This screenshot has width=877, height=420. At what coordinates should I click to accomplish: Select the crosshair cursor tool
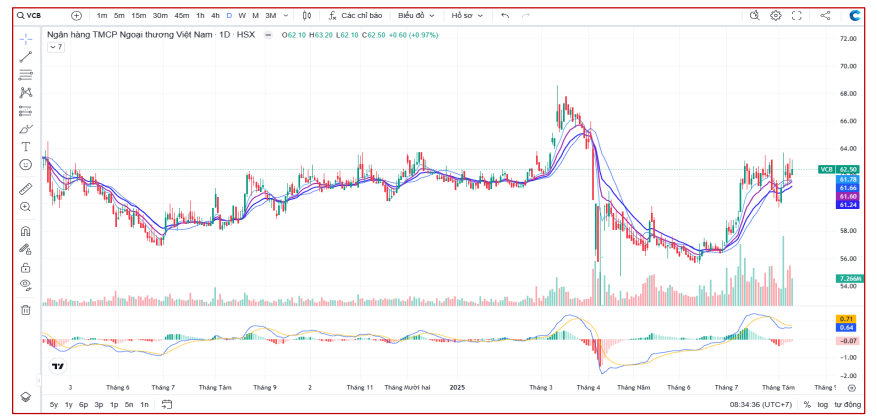(26, 39)
